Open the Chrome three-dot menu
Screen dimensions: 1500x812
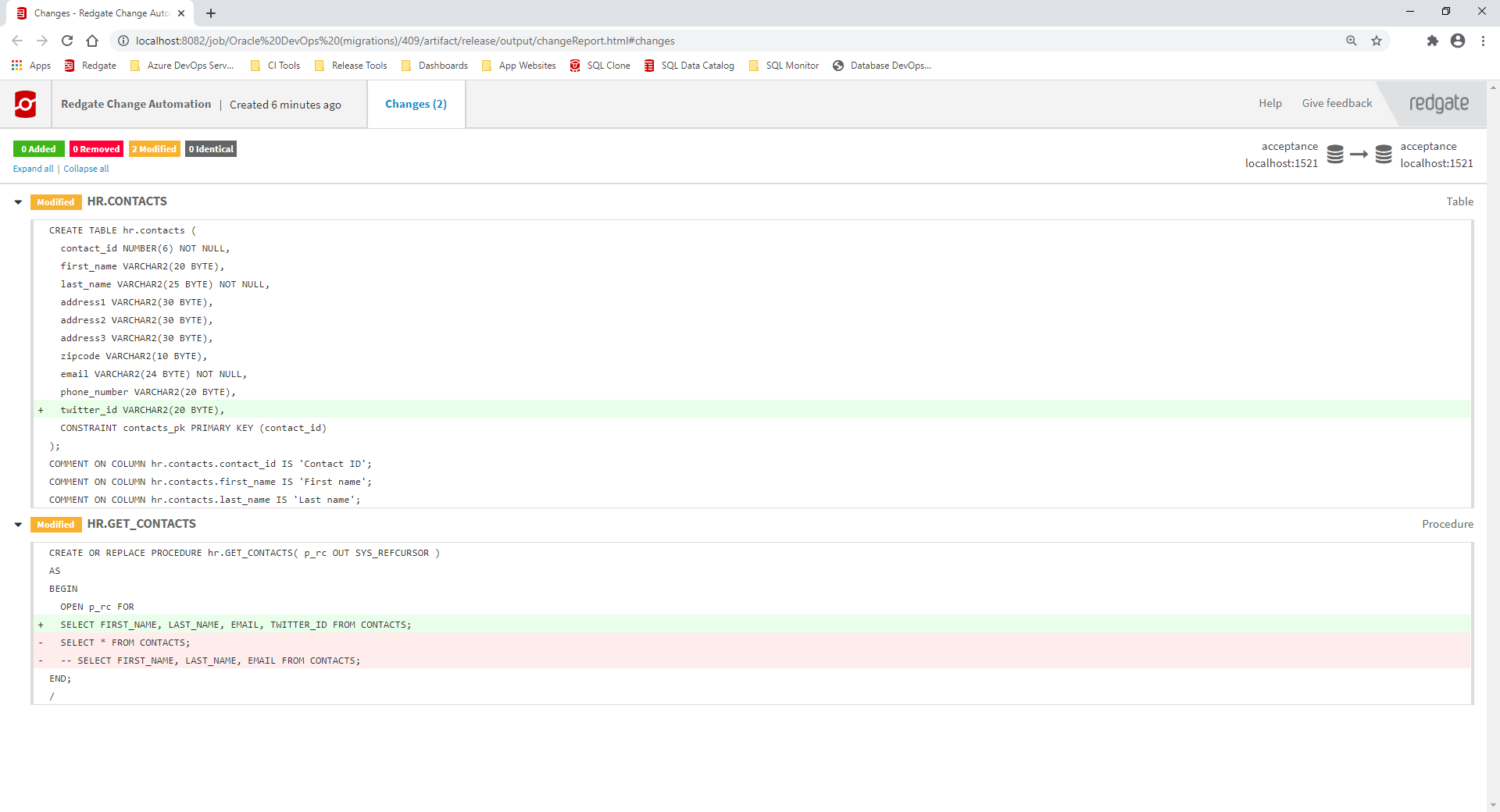click(1483, 41)
